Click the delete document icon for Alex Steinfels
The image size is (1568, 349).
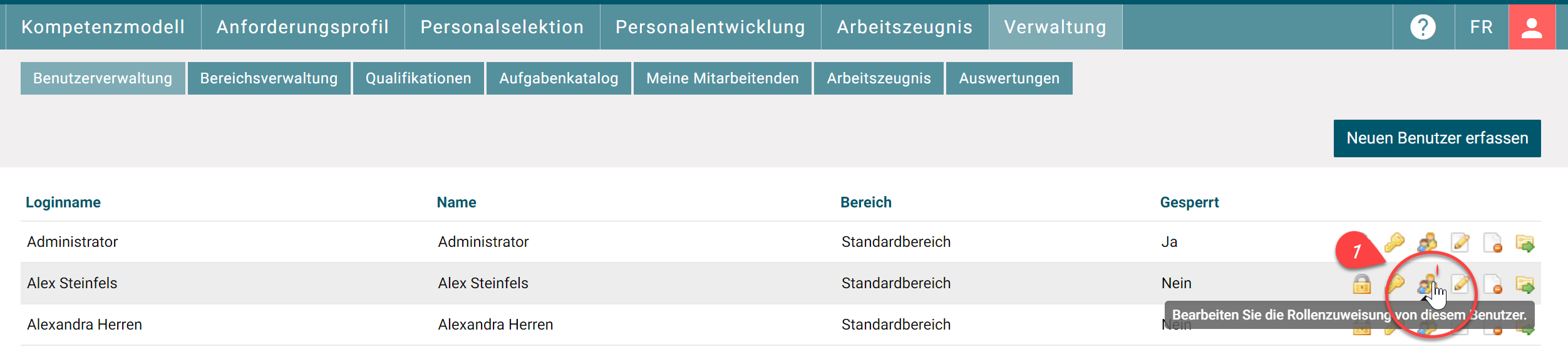1493,284
